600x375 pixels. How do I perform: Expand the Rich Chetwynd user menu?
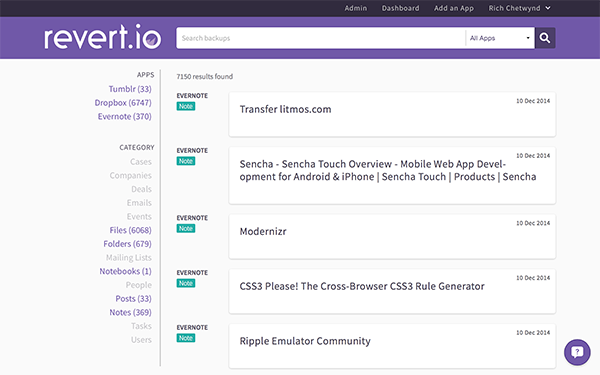[x=519, y=8]
